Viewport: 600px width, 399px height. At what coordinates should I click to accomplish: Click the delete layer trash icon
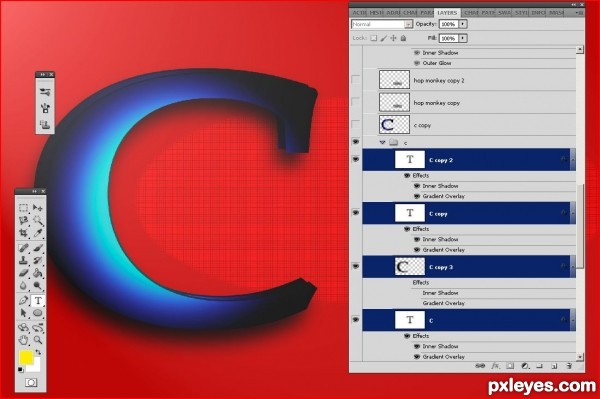pyautogui.click(x=569, y=366)
